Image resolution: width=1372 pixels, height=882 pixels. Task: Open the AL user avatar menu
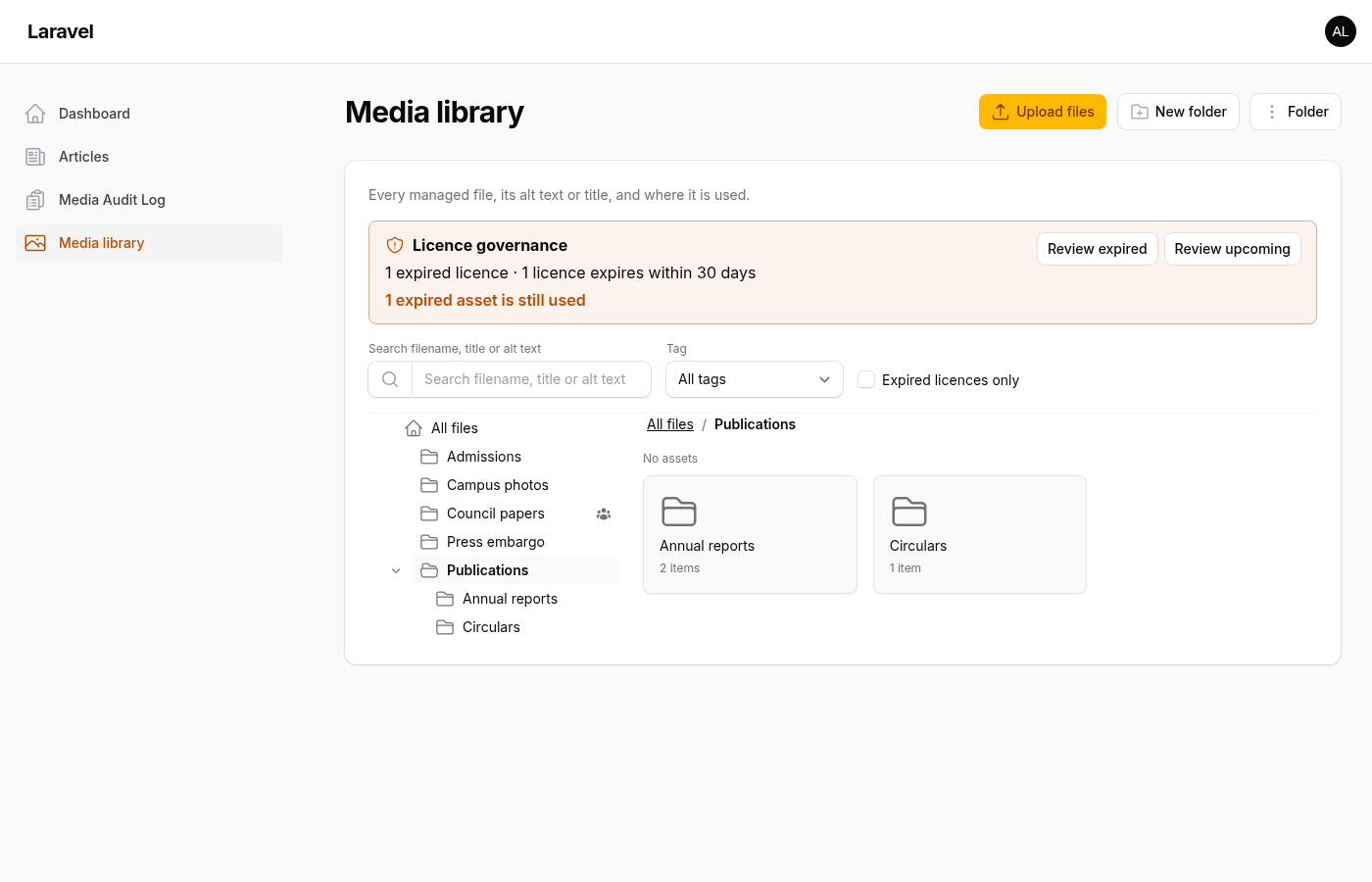coord(1341,31)
